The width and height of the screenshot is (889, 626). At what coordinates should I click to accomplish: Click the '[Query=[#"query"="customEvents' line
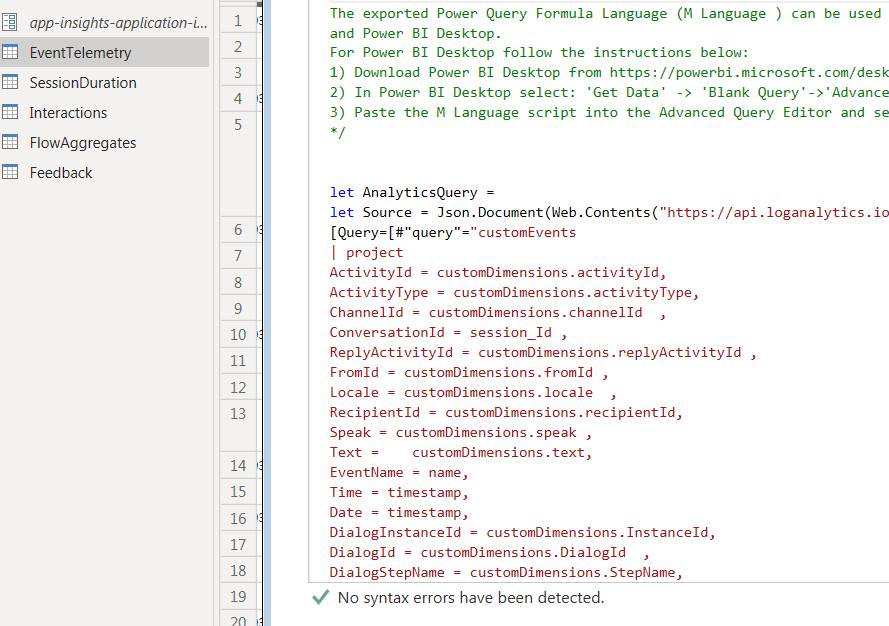tap(453, 232)
